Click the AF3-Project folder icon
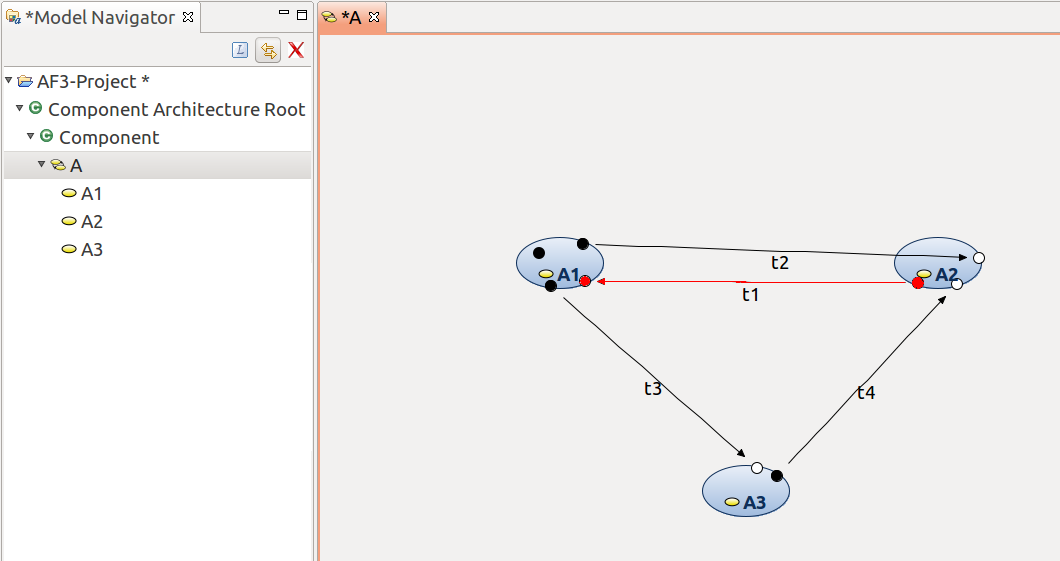1060x561 pixels. pyautogui.click(x=25, y=82)
